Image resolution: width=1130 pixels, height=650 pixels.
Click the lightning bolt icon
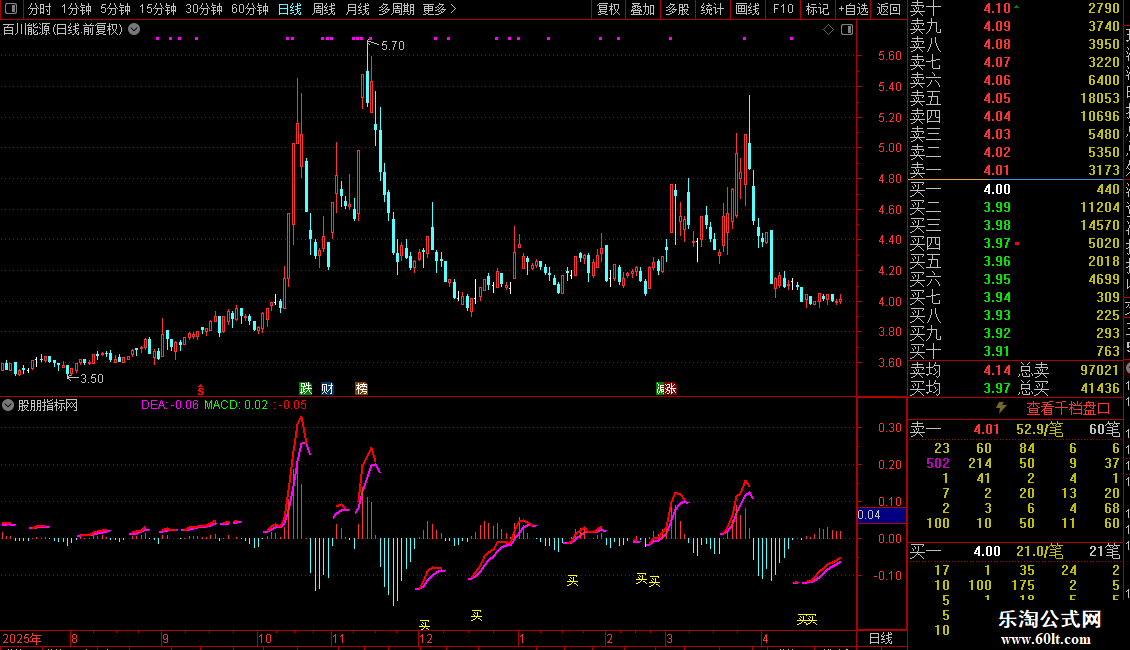1001,408
